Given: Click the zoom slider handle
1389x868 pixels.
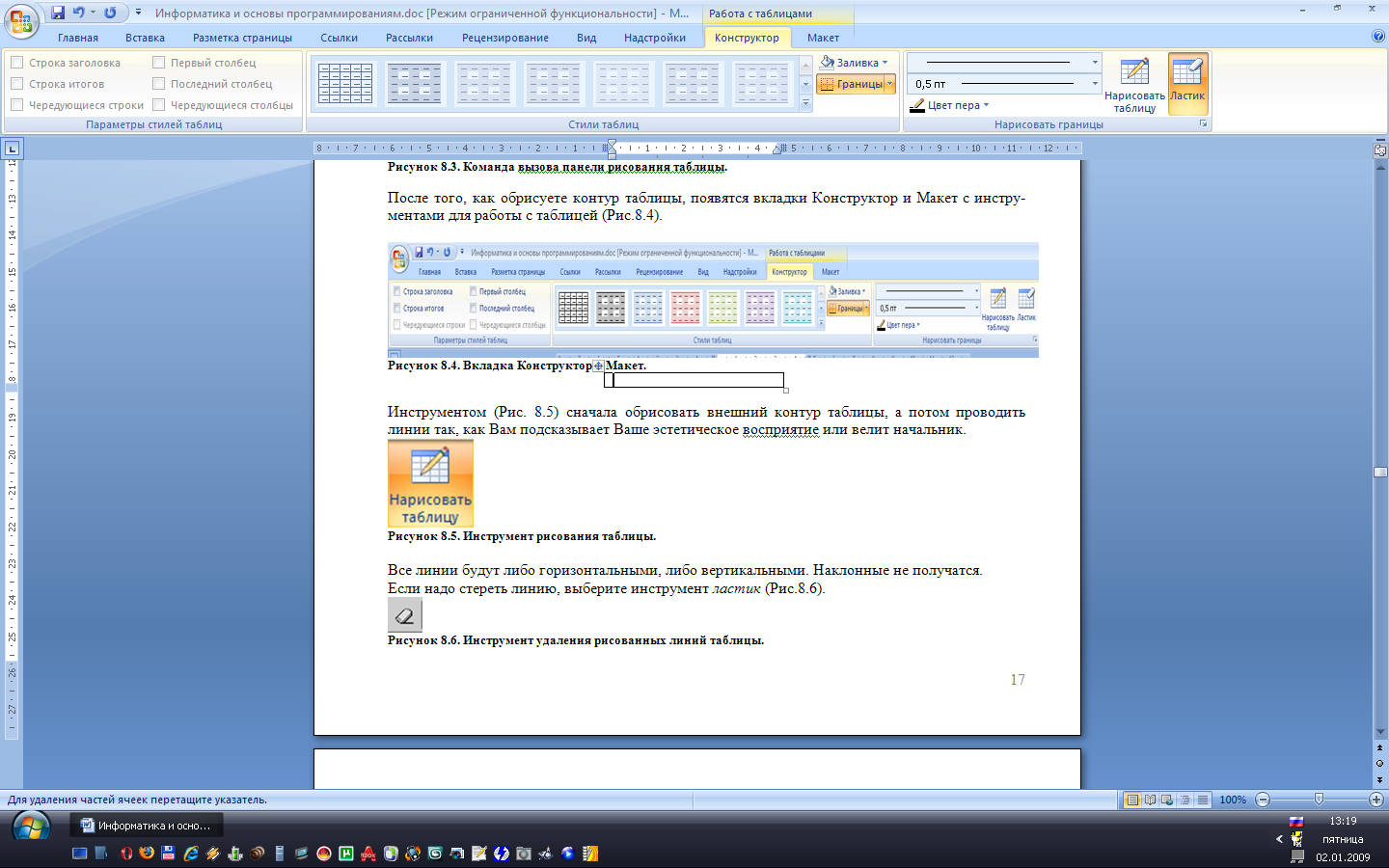Looking at the screenshot, I should click(x=1319, y=800).
